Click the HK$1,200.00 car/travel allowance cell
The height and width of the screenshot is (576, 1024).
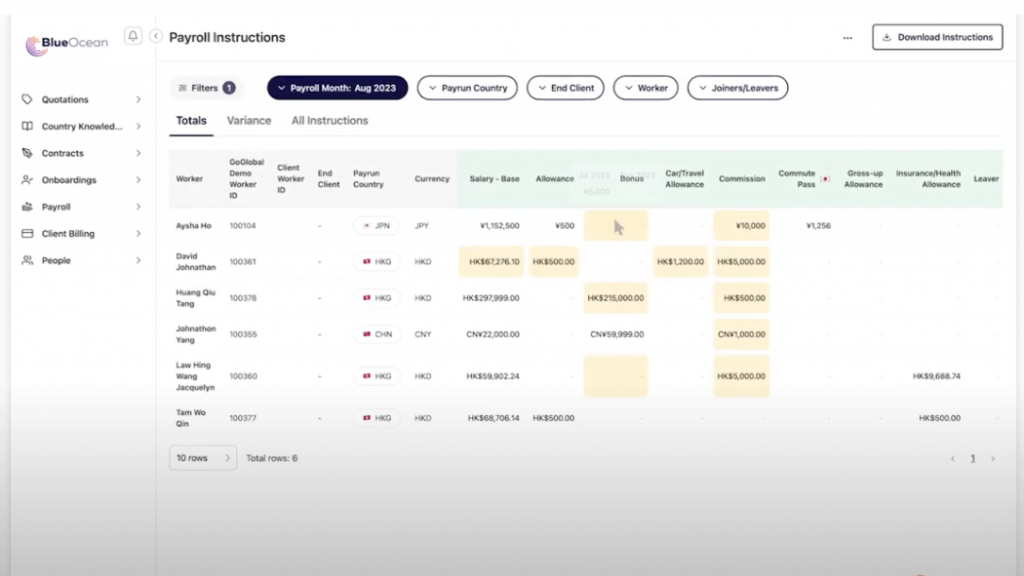(680, 261)
